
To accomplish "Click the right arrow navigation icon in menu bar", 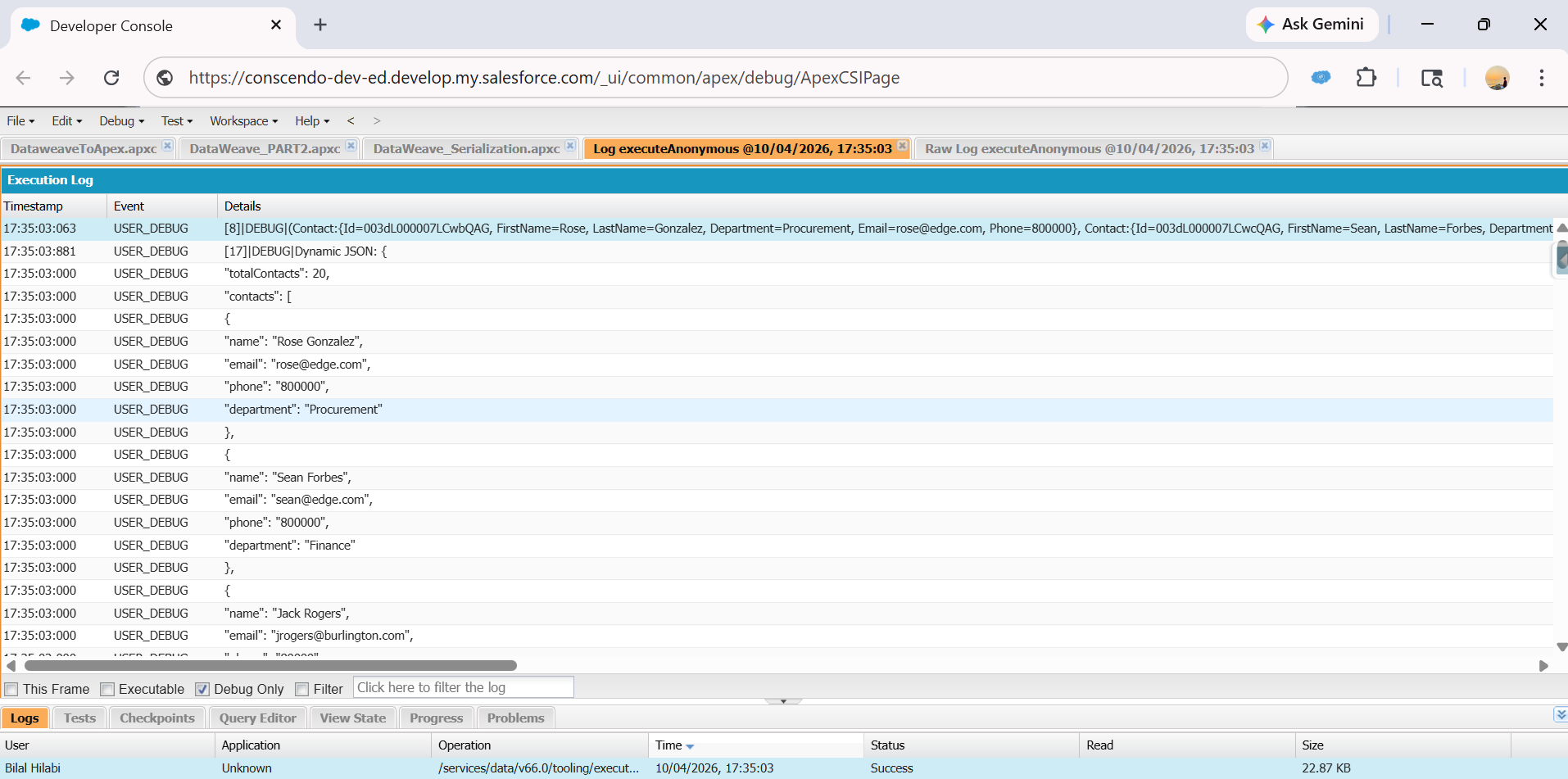I will point(377,121).
